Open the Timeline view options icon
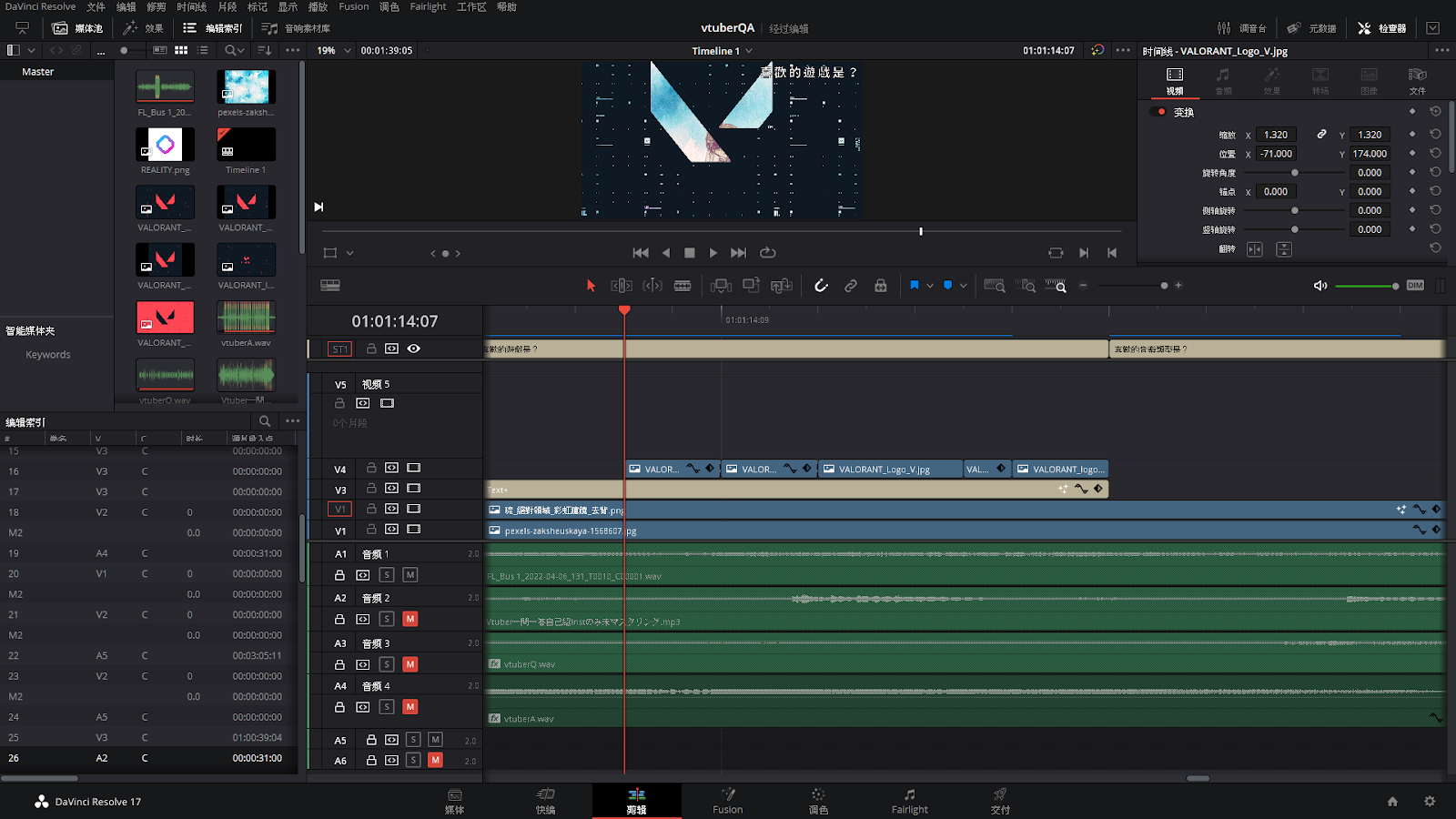Viewport: 1456px width, 819px height. pyautogui.click(x=330, y=286)
